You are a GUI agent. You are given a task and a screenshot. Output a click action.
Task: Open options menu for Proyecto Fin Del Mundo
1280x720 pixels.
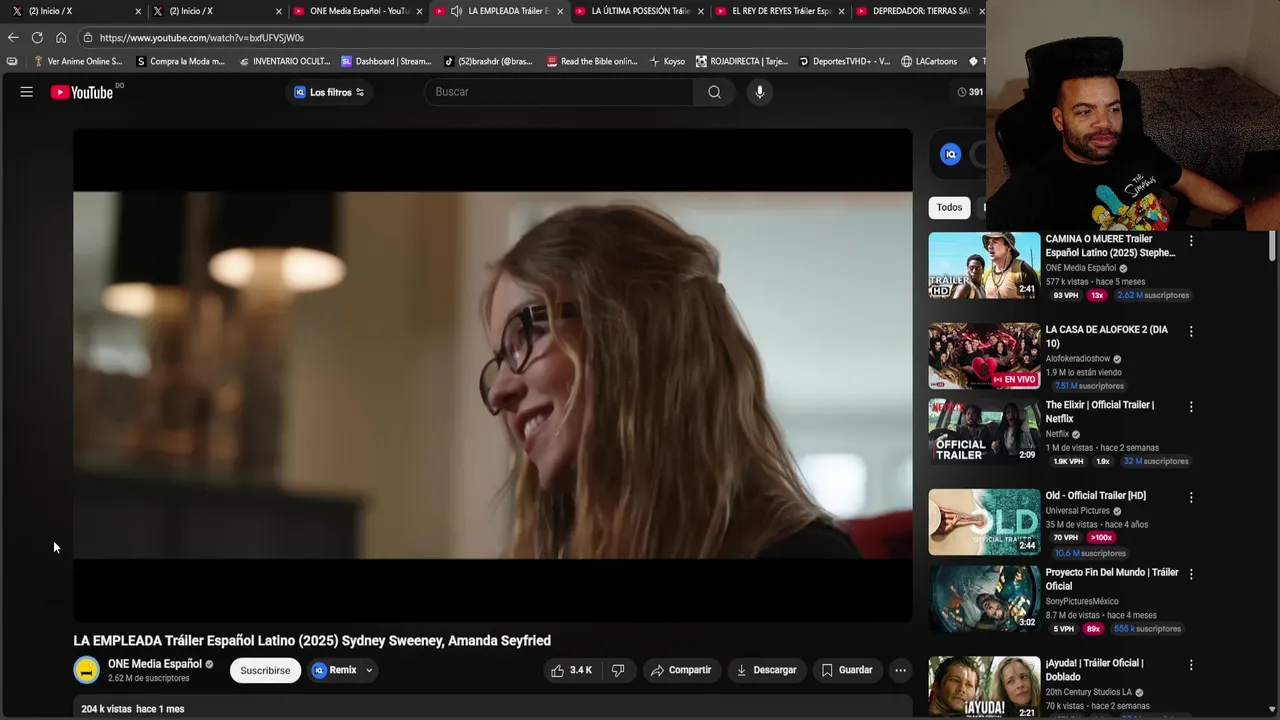tap(1190, 574)
